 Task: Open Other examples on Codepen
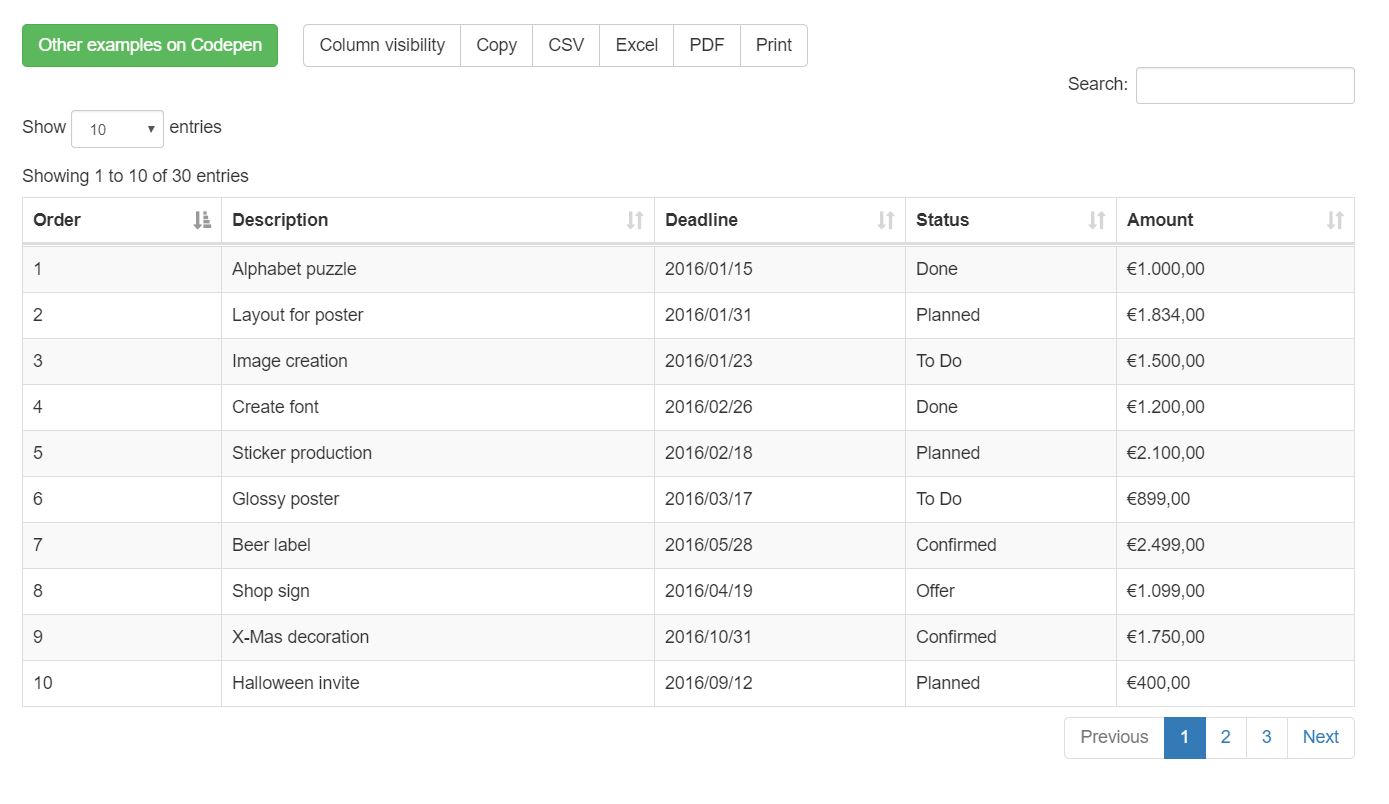150,45
